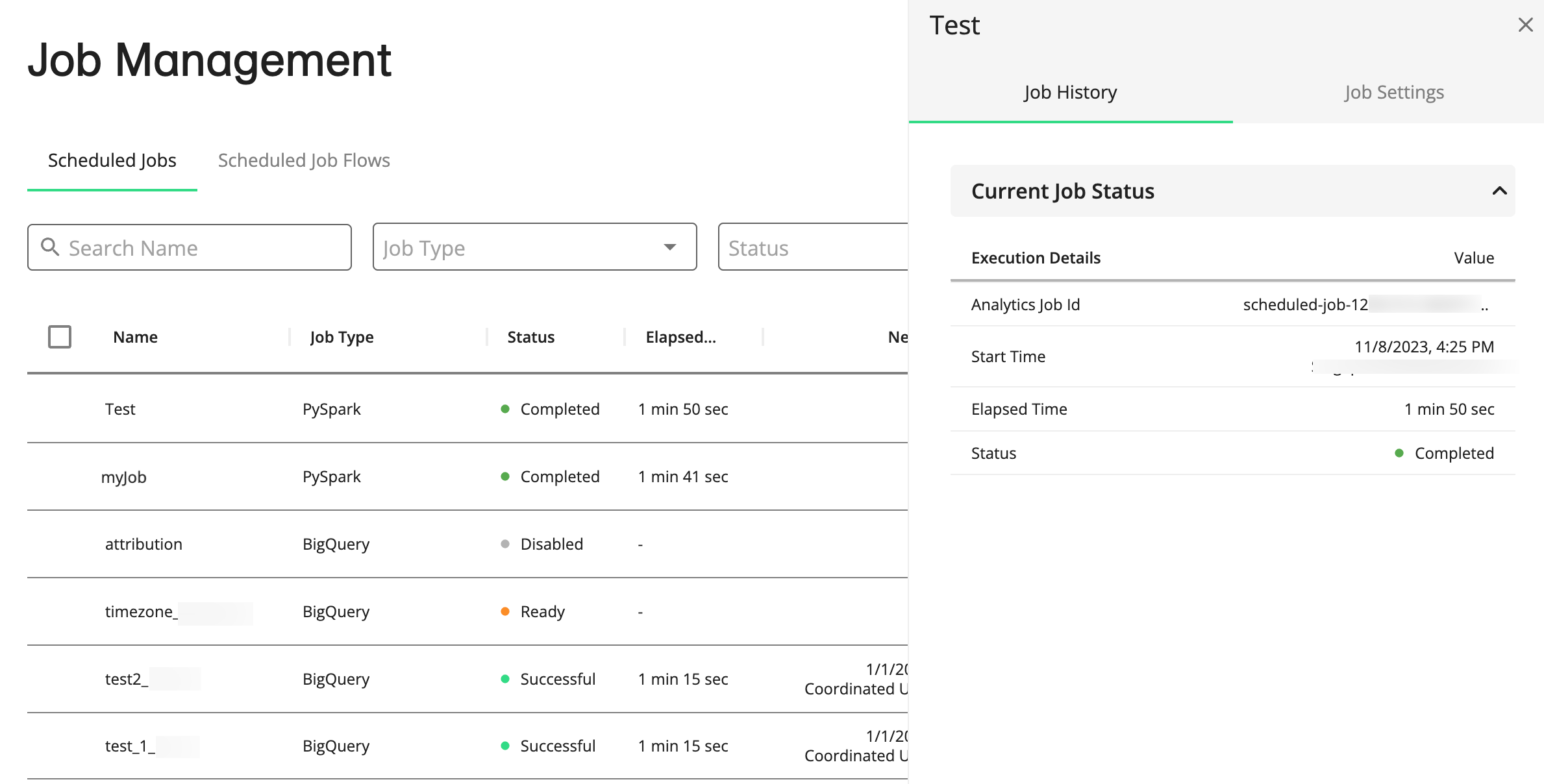This screenshot has height=784, width=1544.
Task: Click the Job Type dropdown arrow
Action: (x=669, y=247)
